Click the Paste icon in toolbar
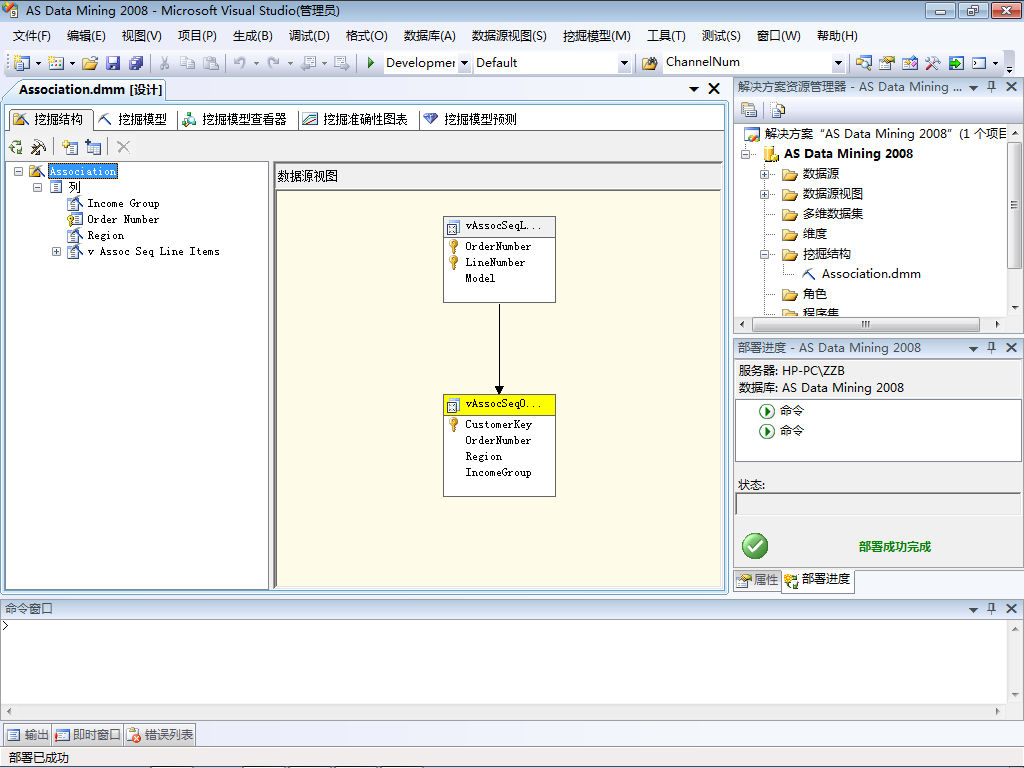This screenshot has height=768, width=1024. pos(210,63)
